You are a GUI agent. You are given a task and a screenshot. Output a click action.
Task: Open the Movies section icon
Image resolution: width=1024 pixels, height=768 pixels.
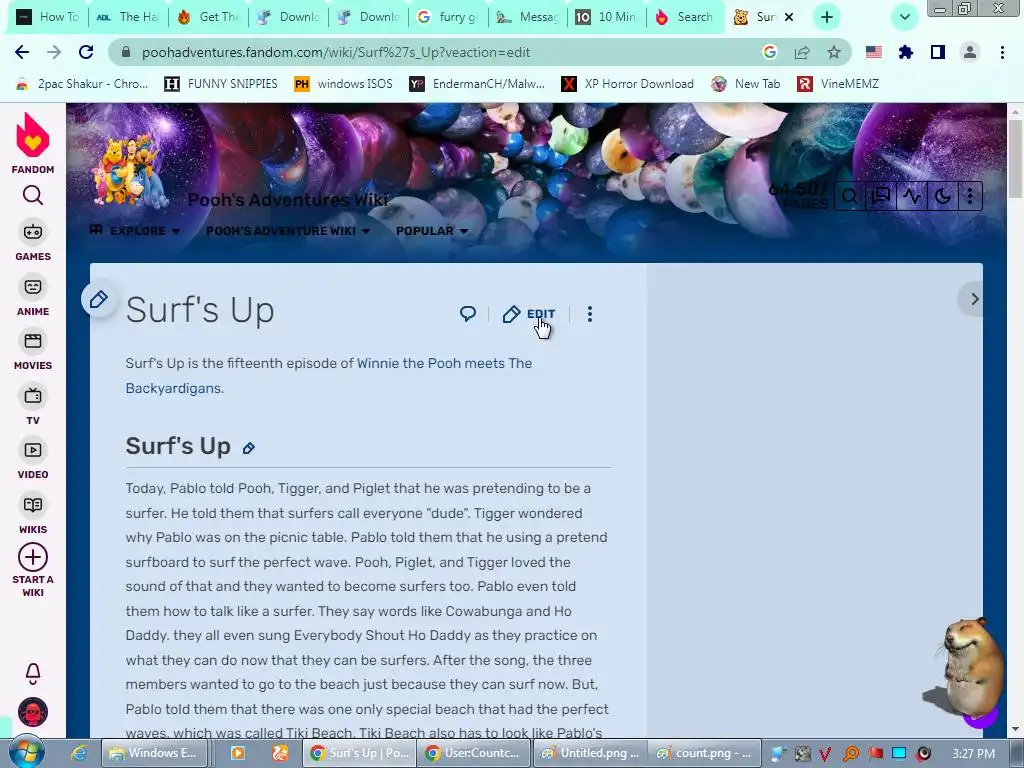pyautogui.click(x=33, y=341)
